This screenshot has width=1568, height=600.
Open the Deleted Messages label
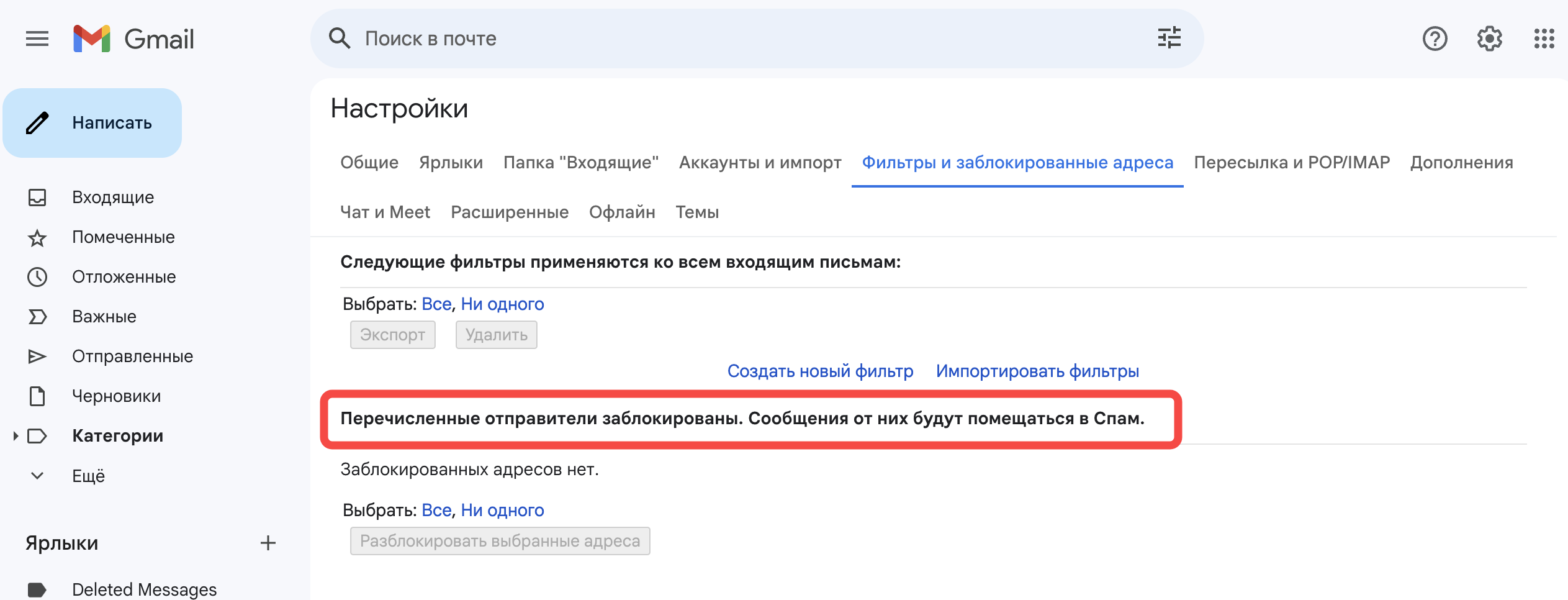(144, 589)
